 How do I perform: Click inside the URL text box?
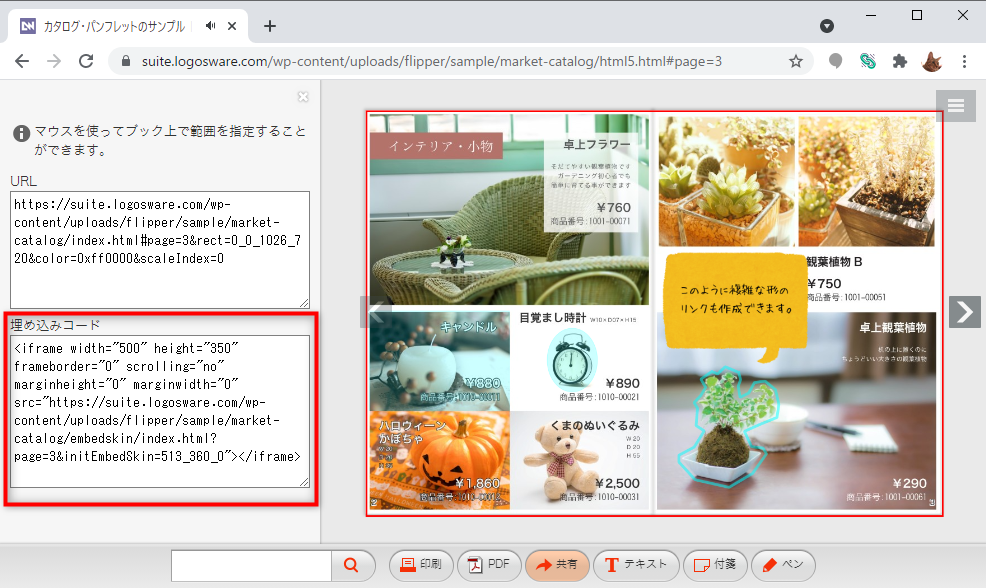[160, 249]
